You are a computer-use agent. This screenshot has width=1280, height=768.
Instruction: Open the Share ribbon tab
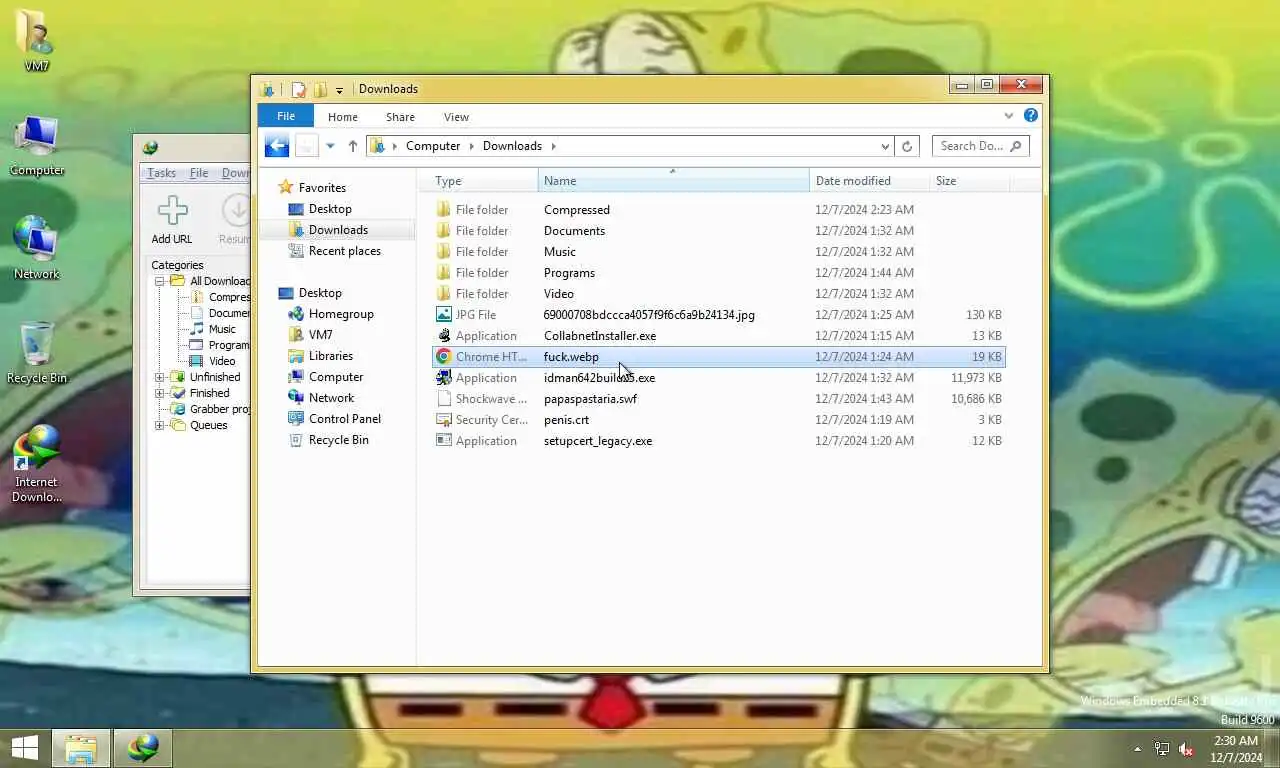click(x=400, y=117)
